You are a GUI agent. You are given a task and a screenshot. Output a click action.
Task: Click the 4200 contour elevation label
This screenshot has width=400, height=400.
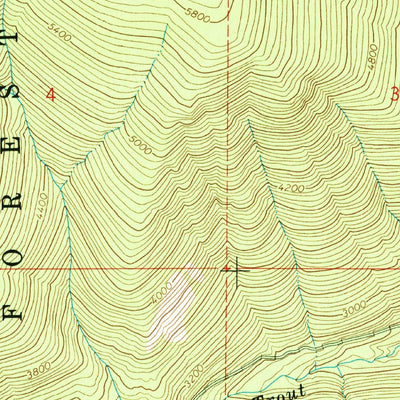tap(291, 188)
